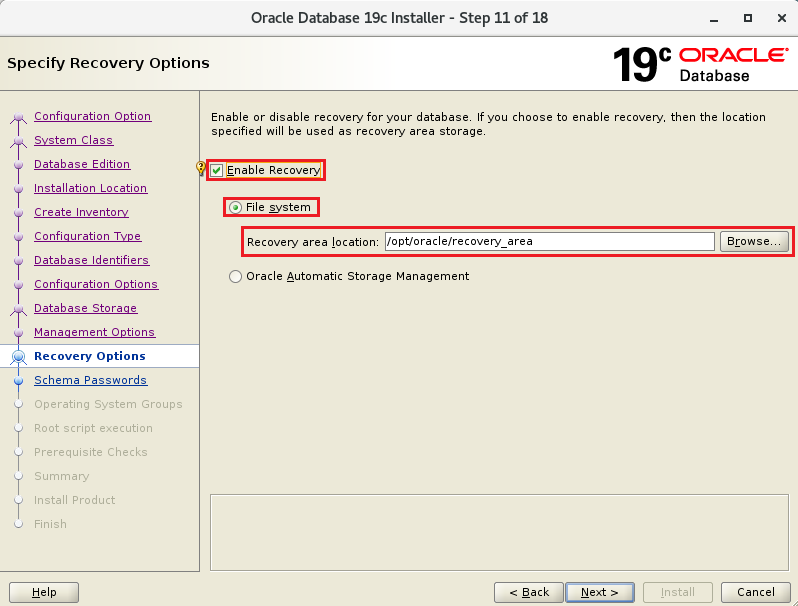Click the Schema Passwords step bullet icon

pyautogui.click(x=19, y=381)
